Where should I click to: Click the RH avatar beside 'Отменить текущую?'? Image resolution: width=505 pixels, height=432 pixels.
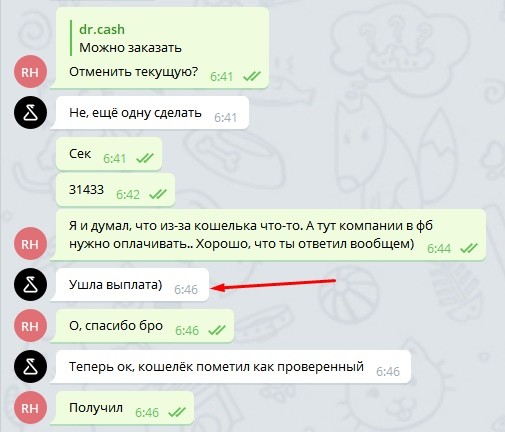click(x=30, y=72)
